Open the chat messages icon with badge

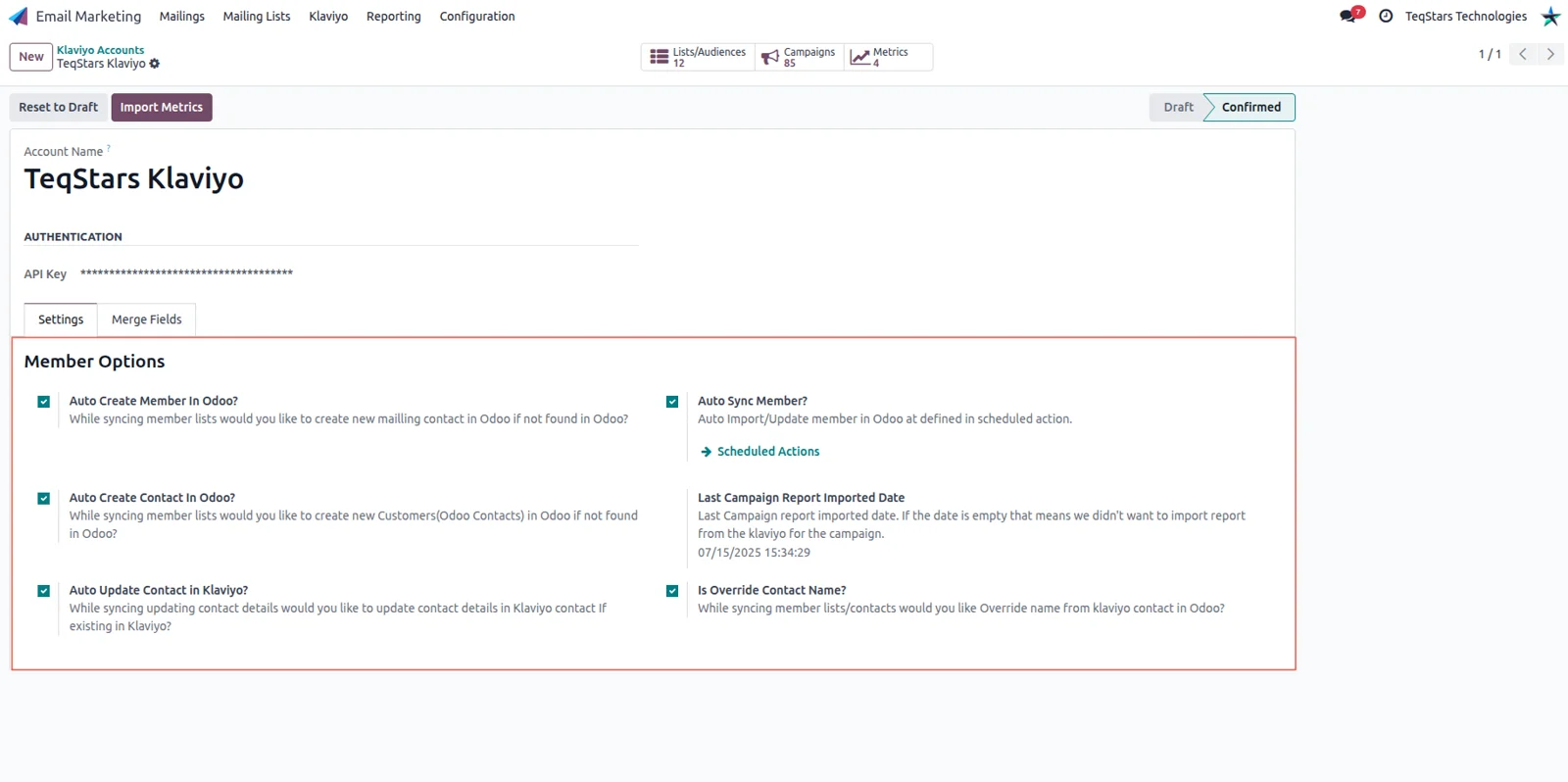(x=1351, y=15)
